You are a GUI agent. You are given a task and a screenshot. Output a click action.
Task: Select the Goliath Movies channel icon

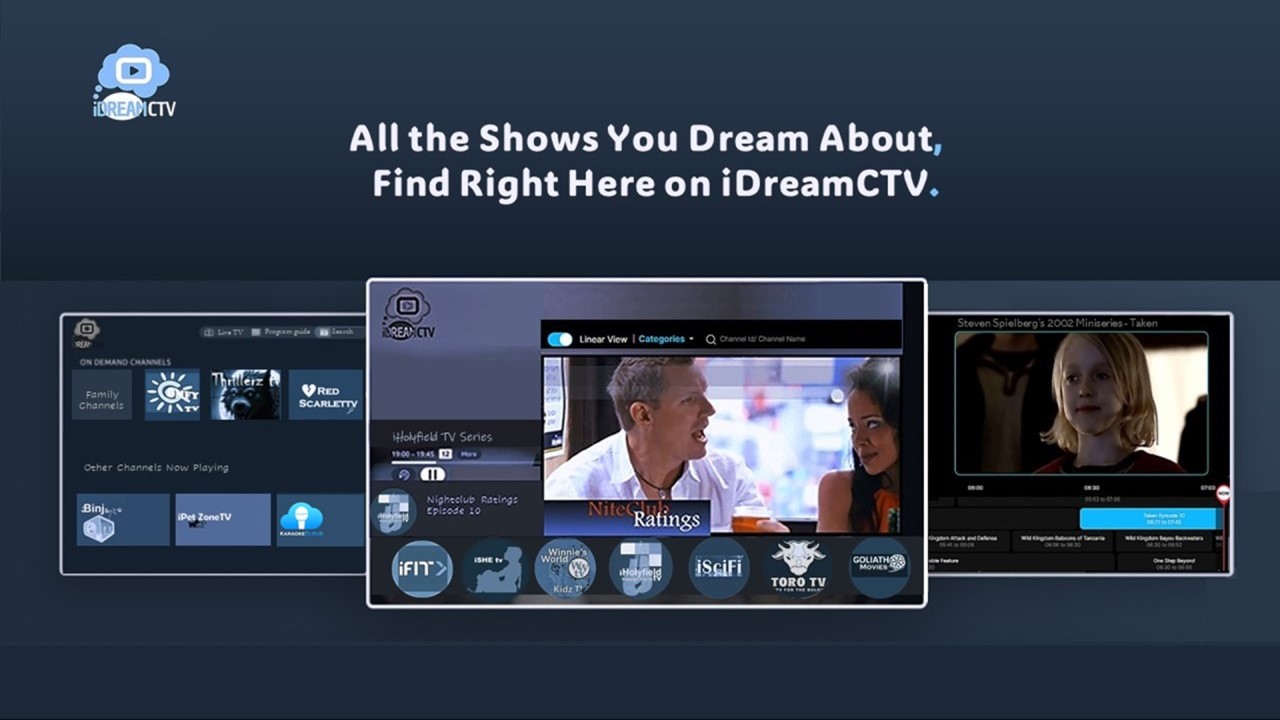[878, 567]
